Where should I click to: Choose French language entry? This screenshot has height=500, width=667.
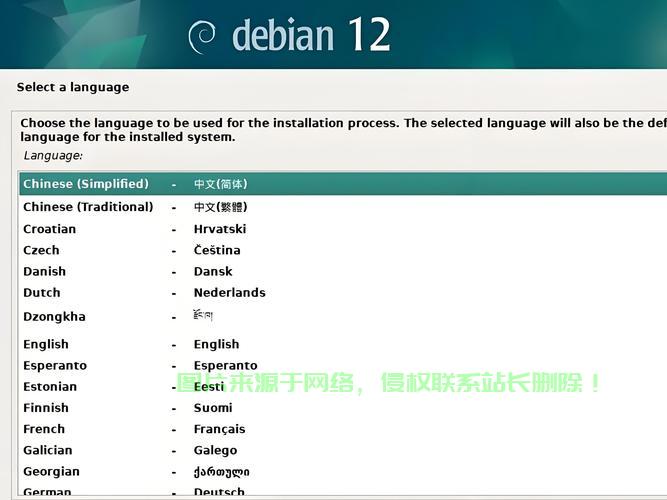click(x=343, y=429)
